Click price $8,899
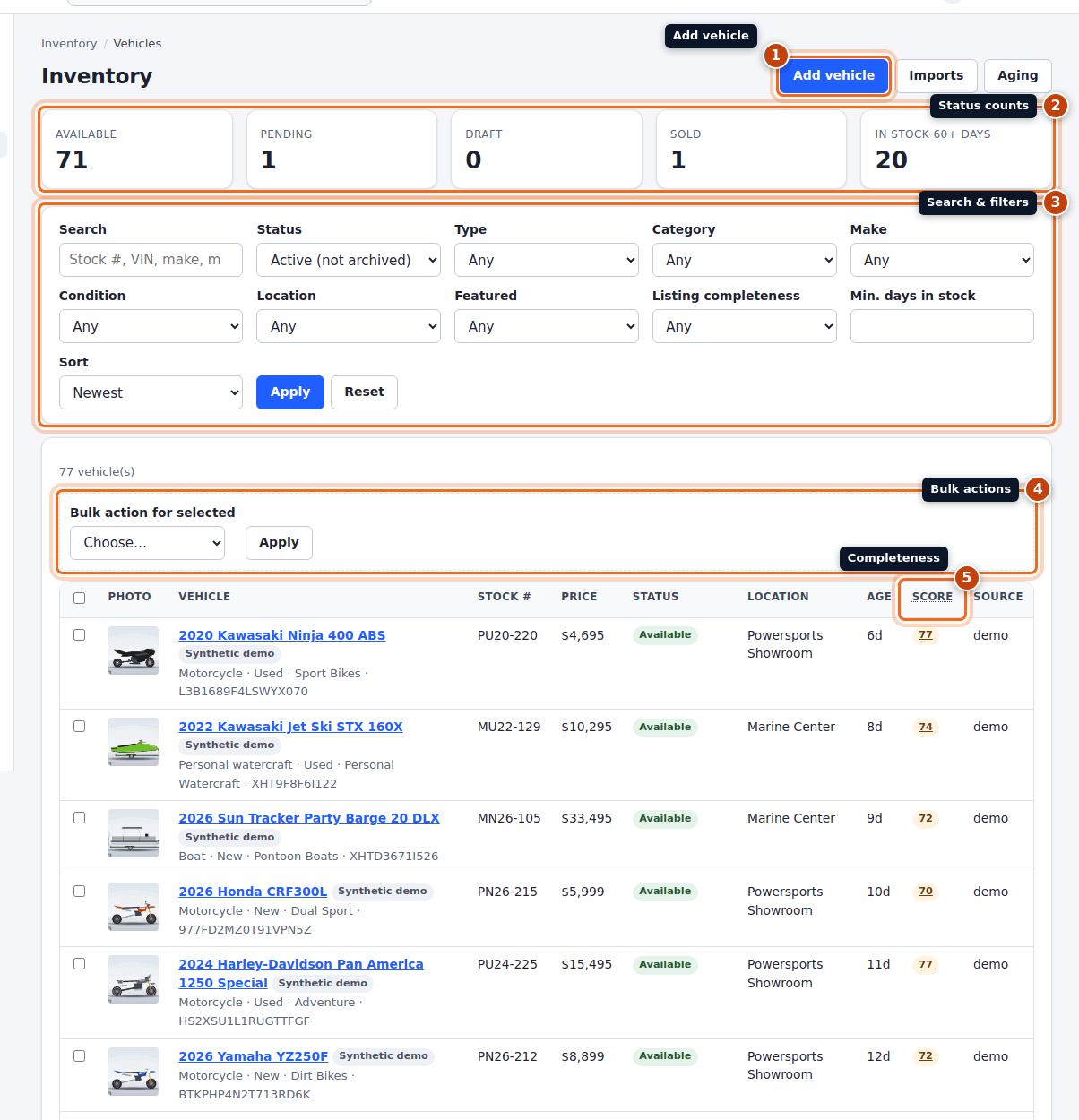The image size is (1079, 1120). 583,1056
